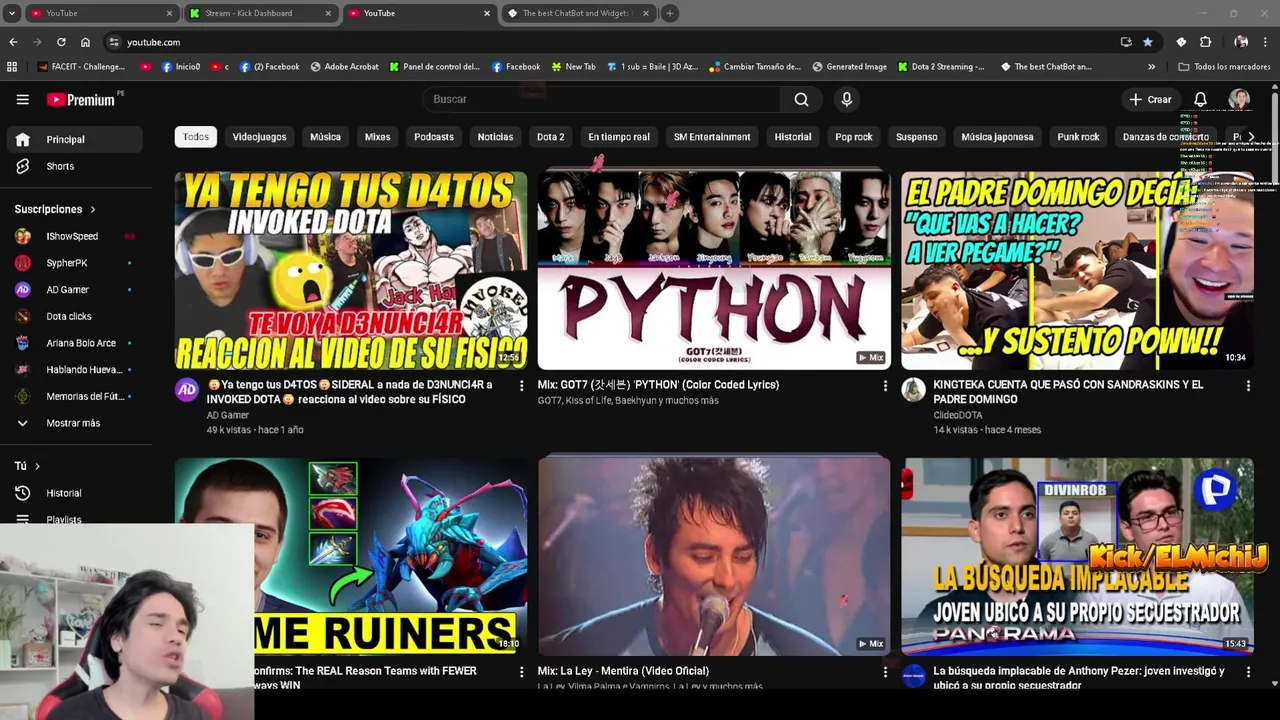Click the YouTube Premium logo
Screen dimensions: 1280x720
point(81,99)
